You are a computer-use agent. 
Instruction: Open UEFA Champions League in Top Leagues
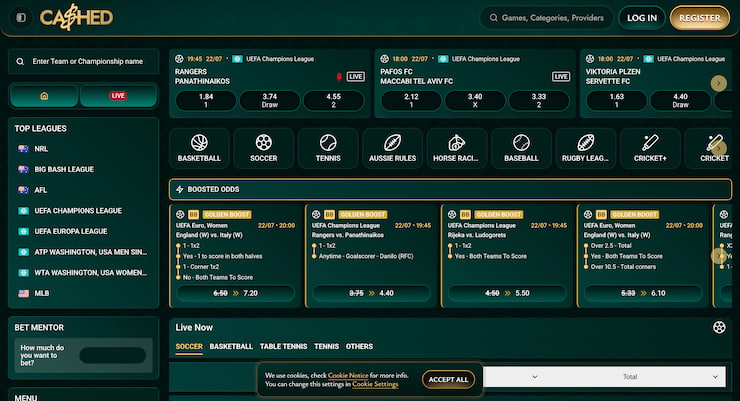point(78,210)
